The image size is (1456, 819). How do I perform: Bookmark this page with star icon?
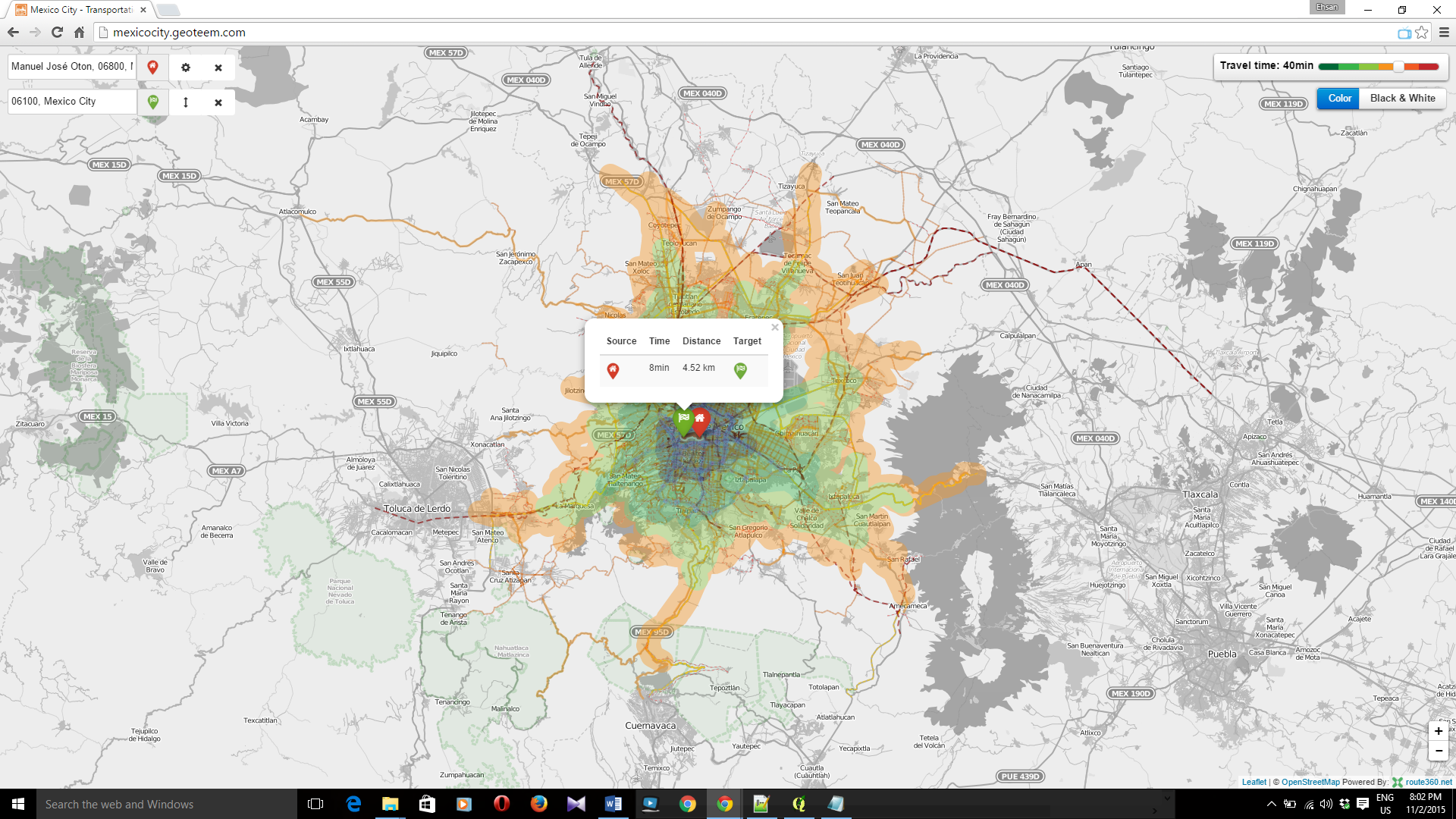1422,33
